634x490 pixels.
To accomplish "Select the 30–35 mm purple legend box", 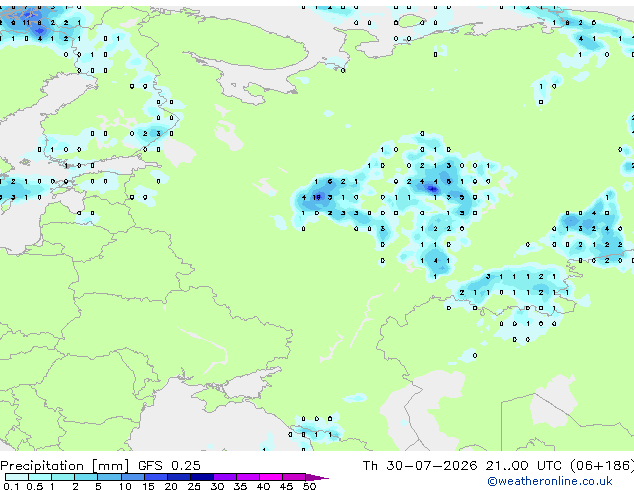I will point(225,477).
